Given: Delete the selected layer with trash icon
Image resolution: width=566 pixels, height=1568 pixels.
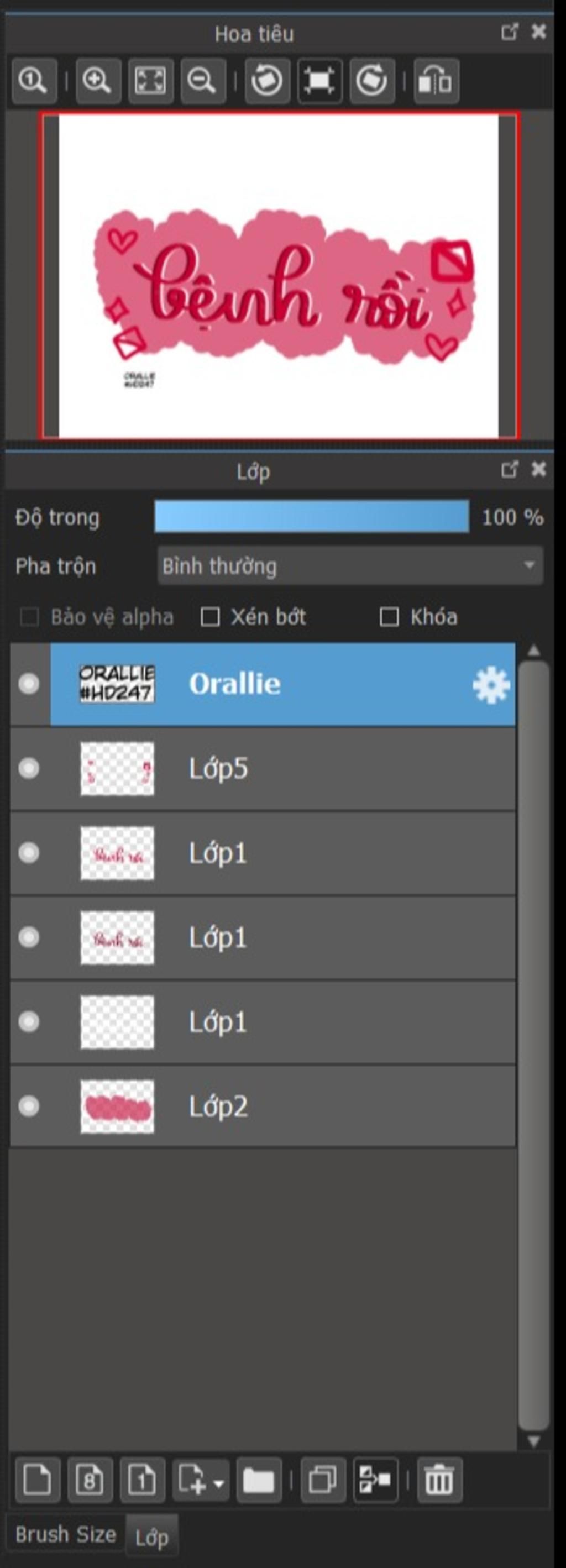Looking at the screenshot, I should coord(439,1480).
